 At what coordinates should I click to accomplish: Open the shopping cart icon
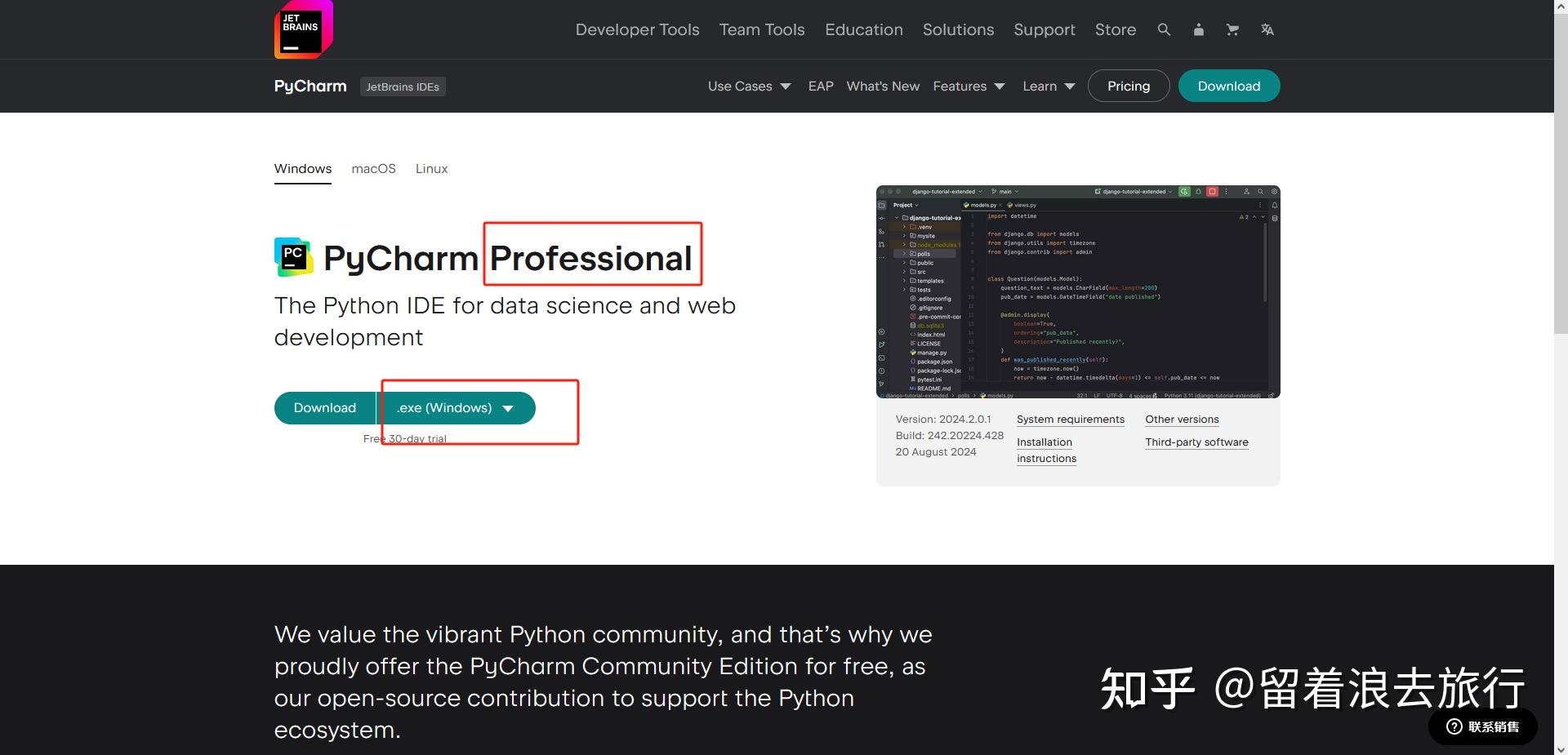point(1232,29)
